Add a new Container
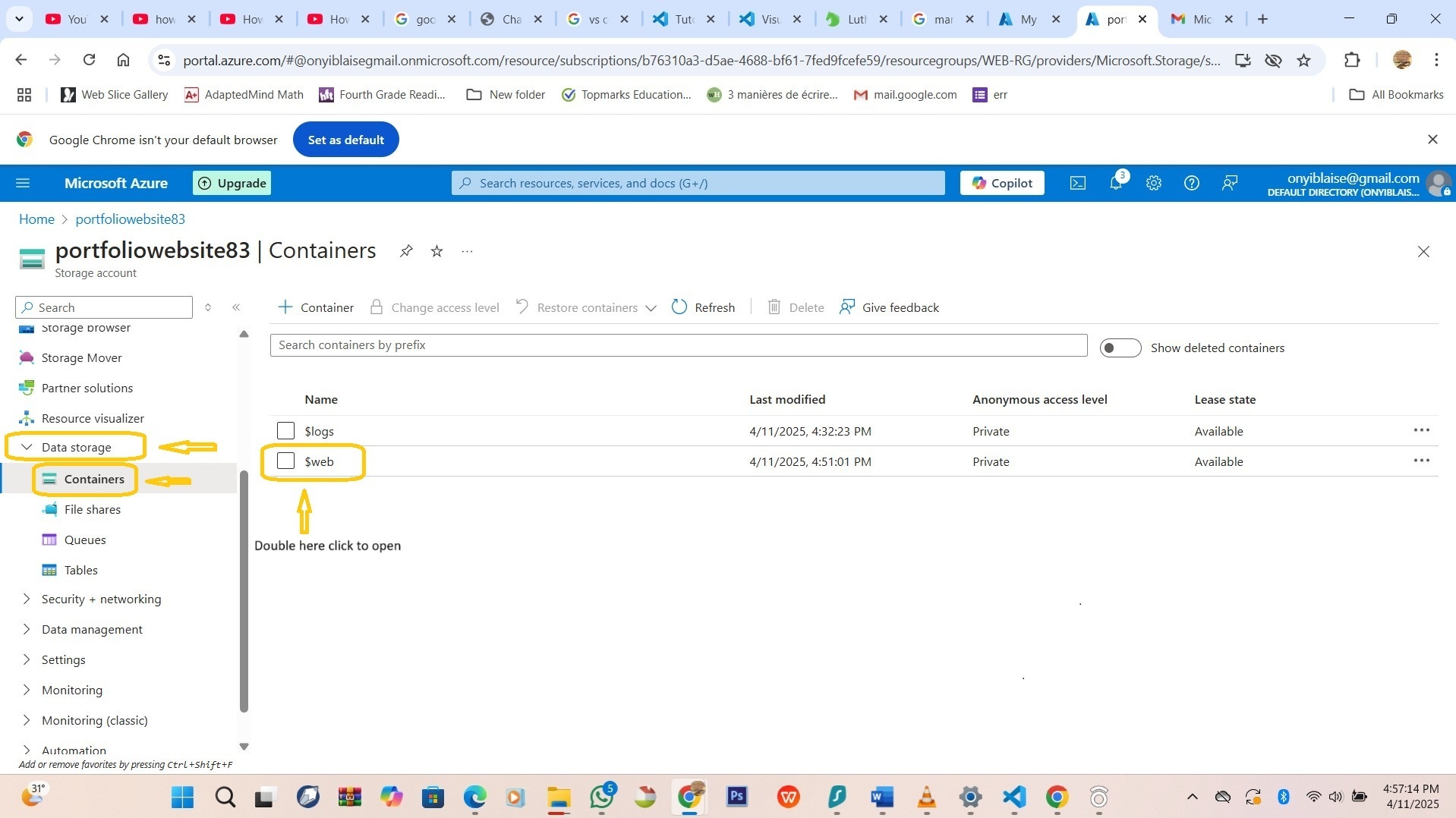Screen dimensions: 1456x818 coord(316,307)
